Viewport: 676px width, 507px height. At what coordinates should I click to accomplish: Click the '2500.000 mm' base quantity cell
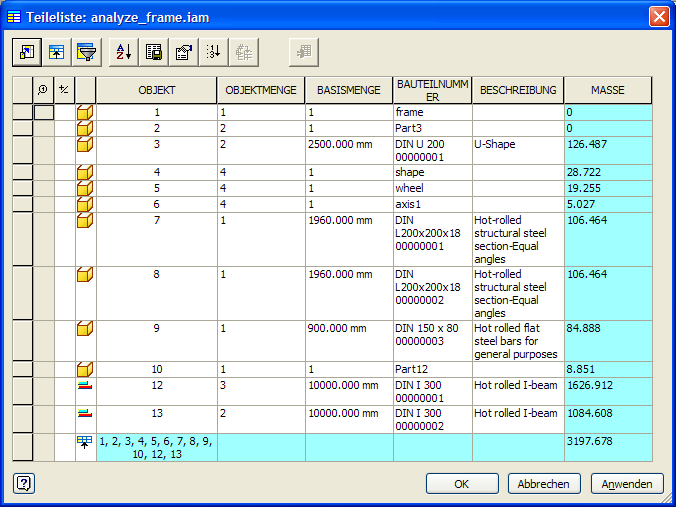[349, 150]
